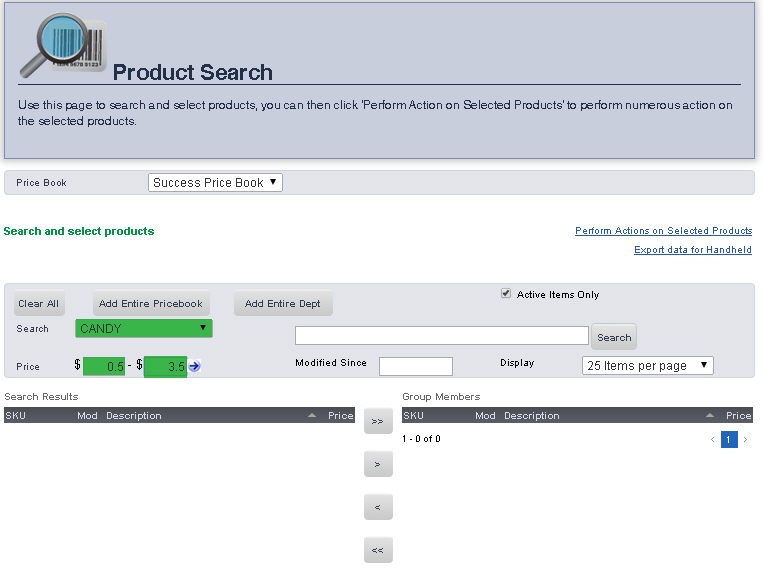The image size is (763, 569).
Task: Open Export data for Handheld link
Action: pyautogui.click(x=692, y=250)
